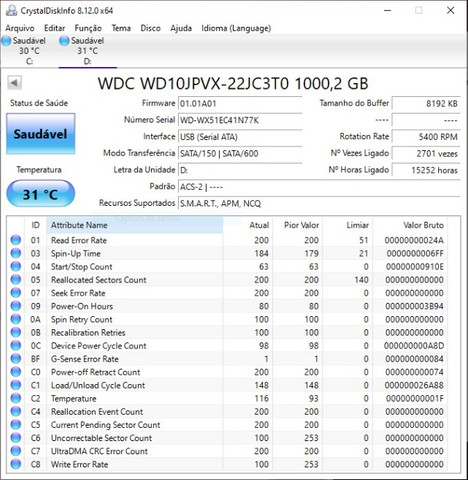Open the Ajuda menu

[x=181, y=28]
